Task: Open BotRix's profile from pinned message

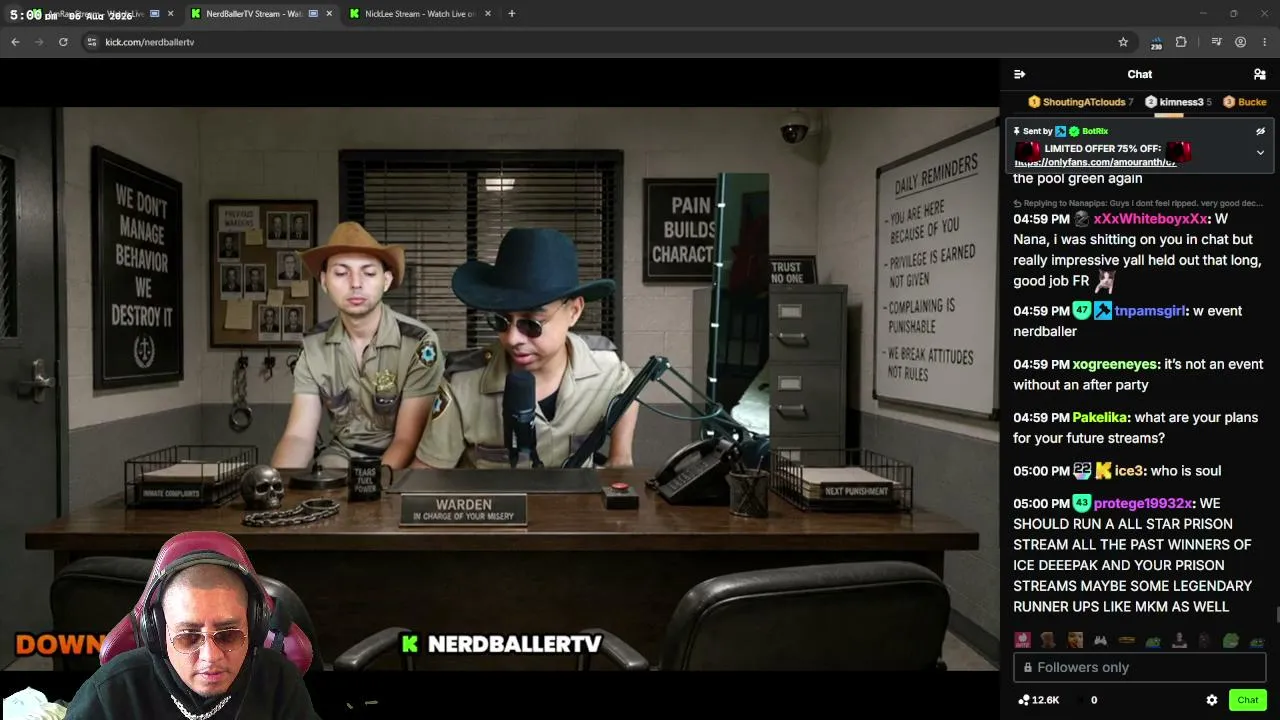Action: point(1095,131)
